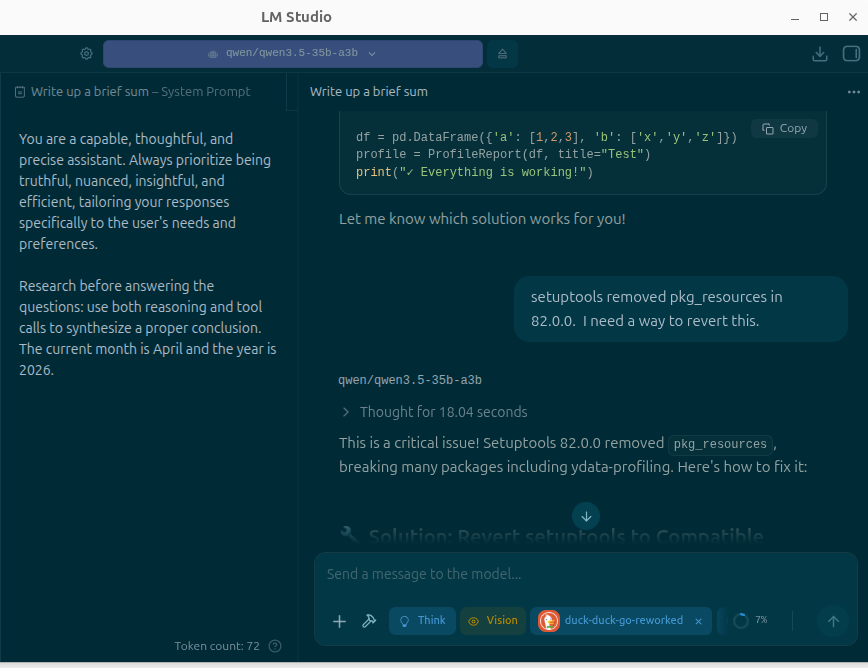
Task: Toggle the Think mode option
Action: click(x=422, y=621)
